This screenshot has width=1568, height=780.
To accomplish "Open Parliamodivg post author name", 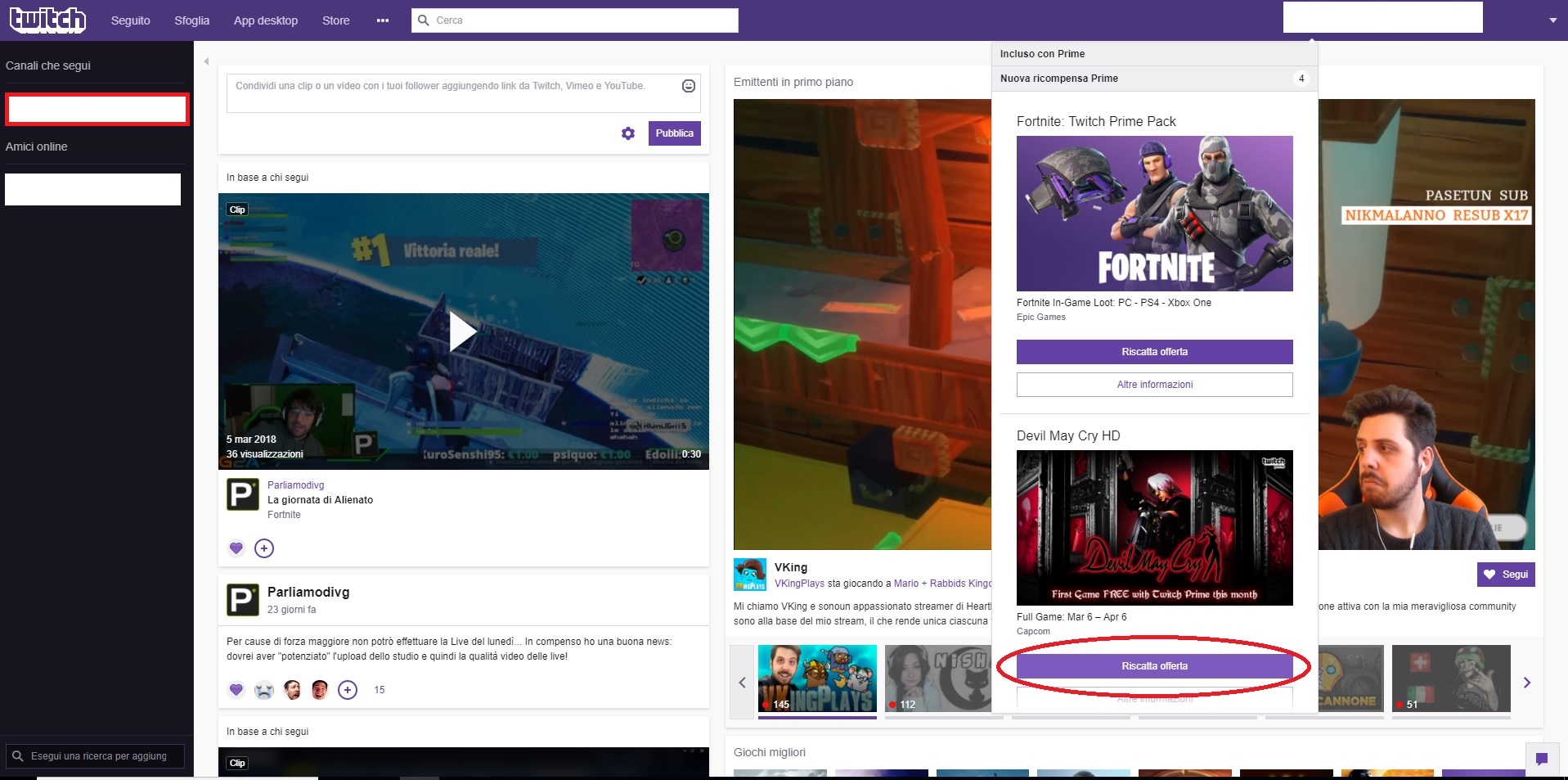I will [x=308, y=593].
